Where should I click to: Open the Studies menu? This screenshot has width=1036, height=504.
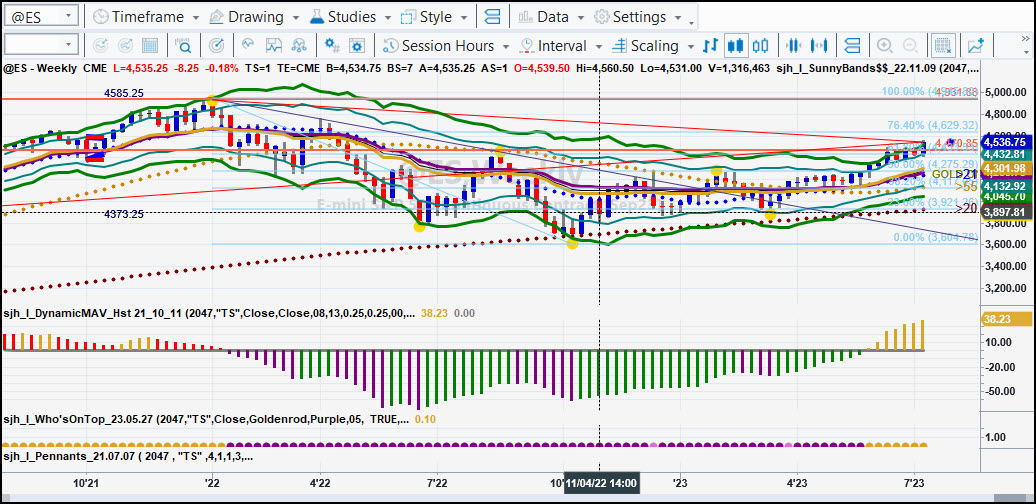click(x=350, y=17)
